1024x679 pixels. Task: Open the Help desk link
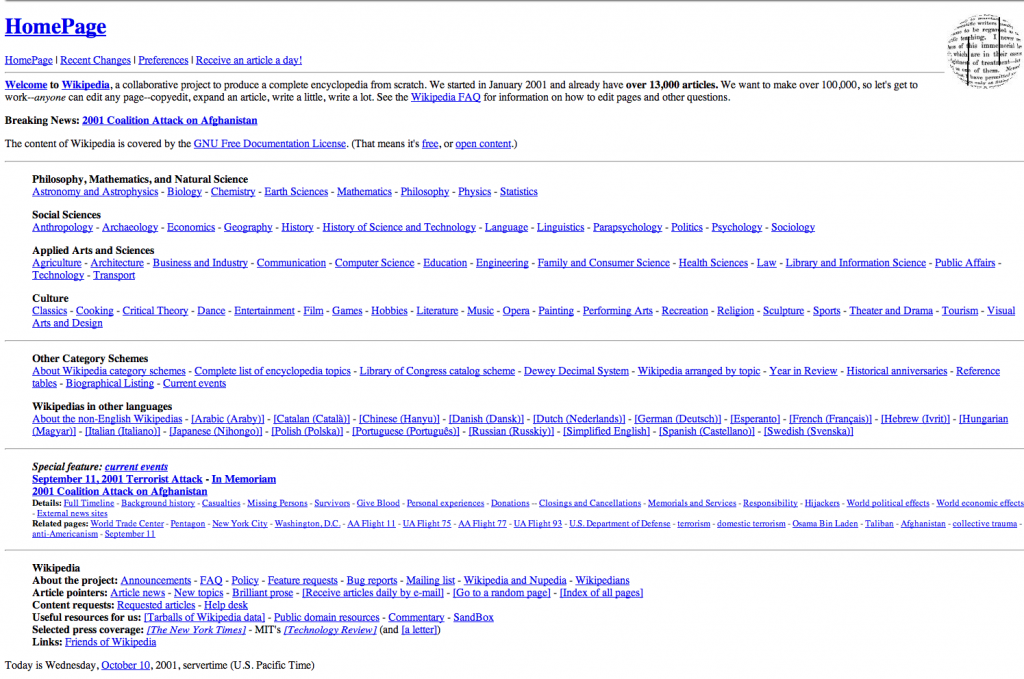coord(226,605)
